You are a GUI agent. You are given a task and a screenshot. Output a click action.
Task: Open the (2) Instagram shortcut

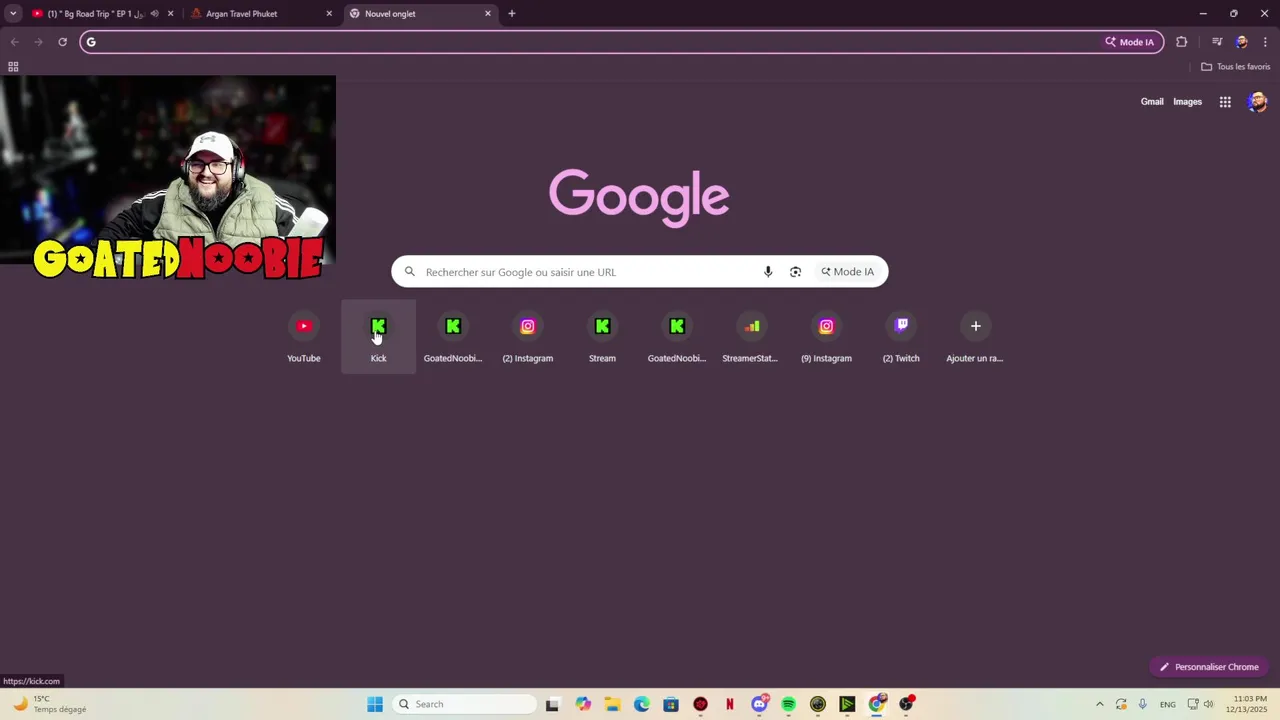point(527,337)
